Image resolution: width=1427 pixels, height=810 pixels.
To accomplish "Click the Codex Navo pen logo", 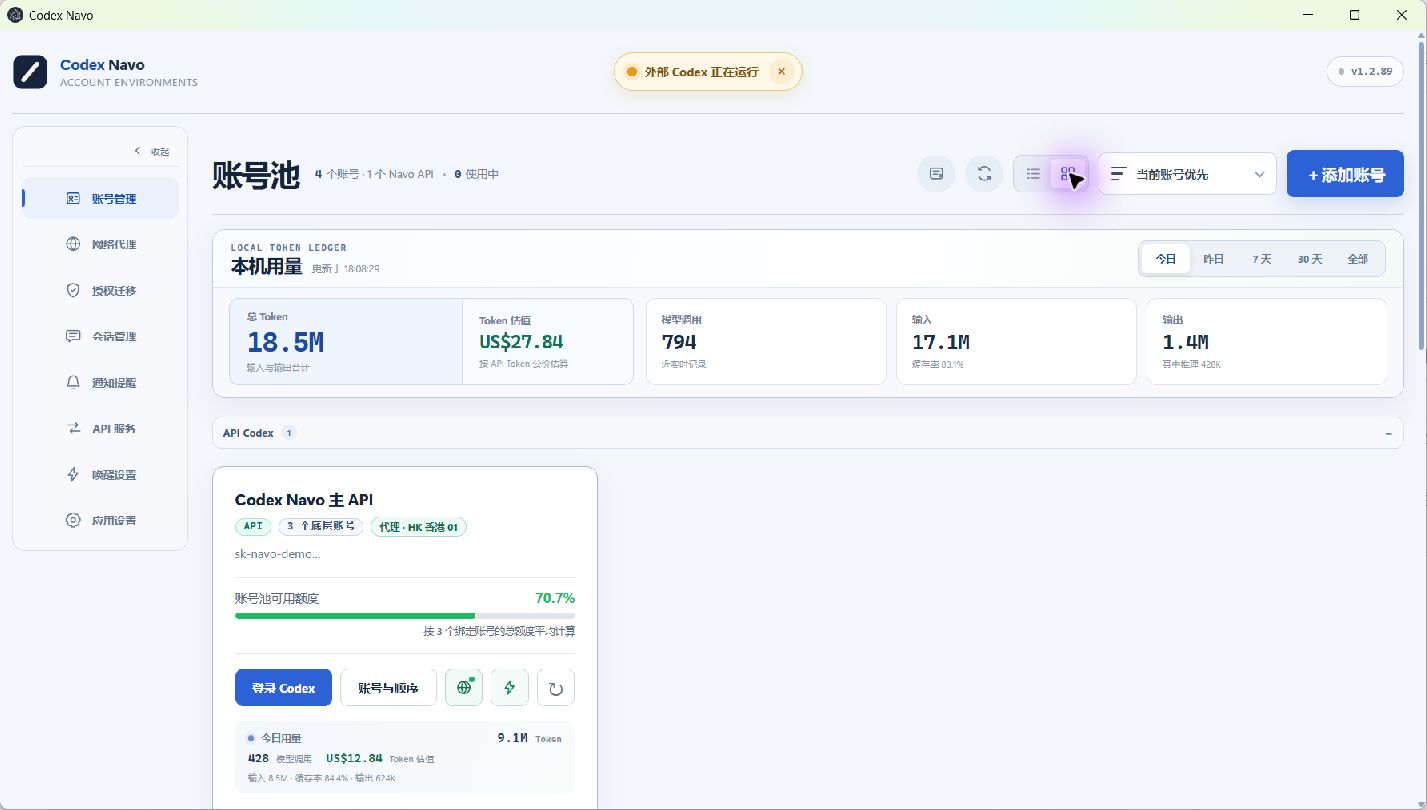I will (x=30, y=72).
